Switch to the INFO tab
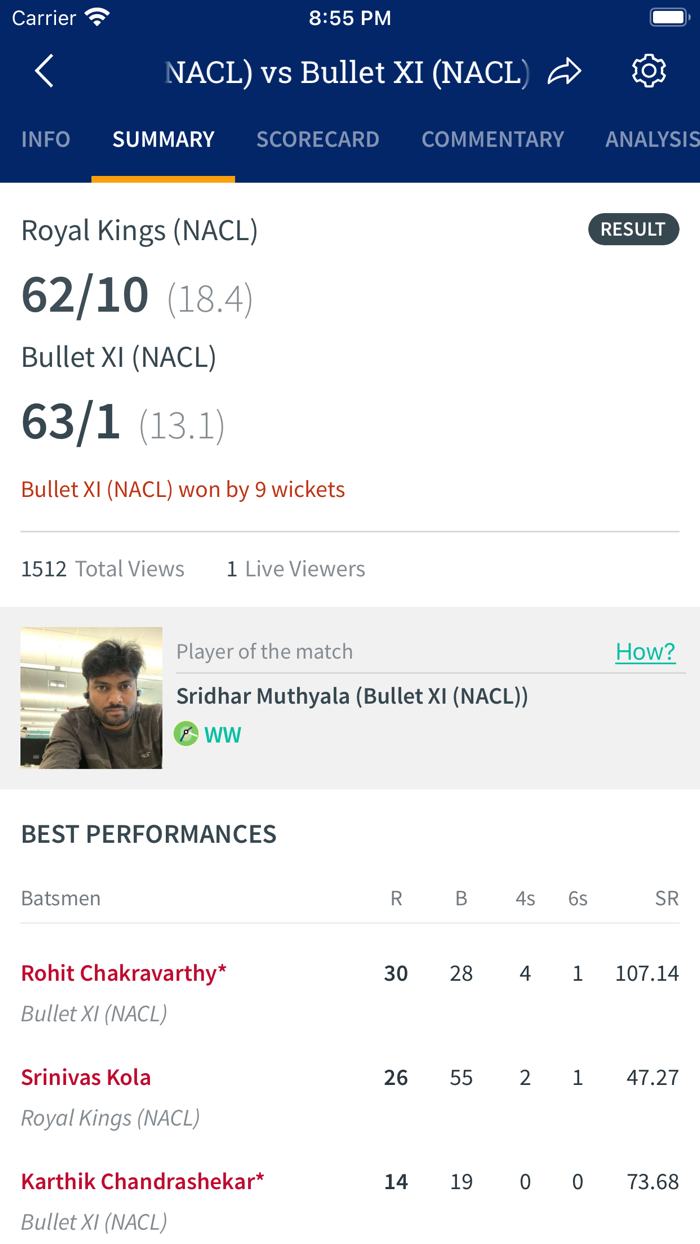The height and width of the screenshot is (1244, 700). 45,139
